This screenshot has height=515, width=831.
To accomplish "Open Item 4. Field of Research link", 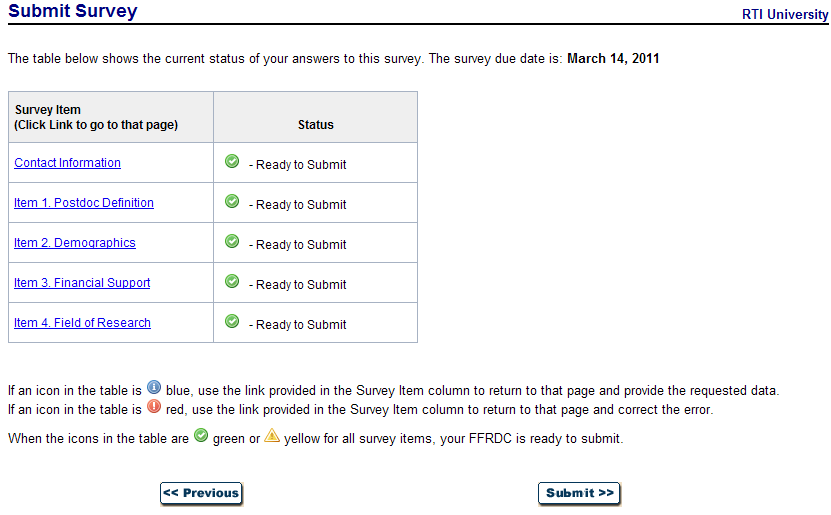I will 82,323.
